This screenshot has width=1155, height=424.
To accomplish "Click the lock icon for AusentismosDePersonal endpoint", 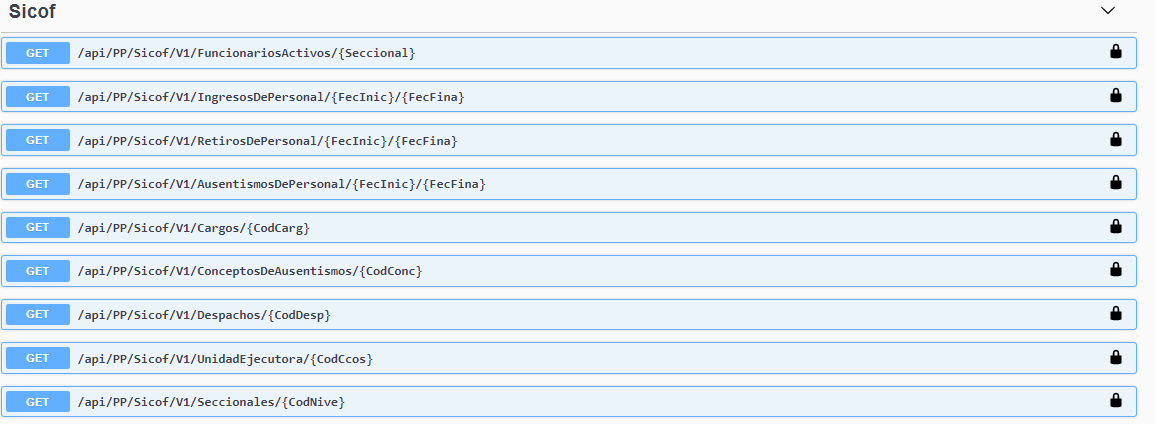I will (x=1115, y=183).
